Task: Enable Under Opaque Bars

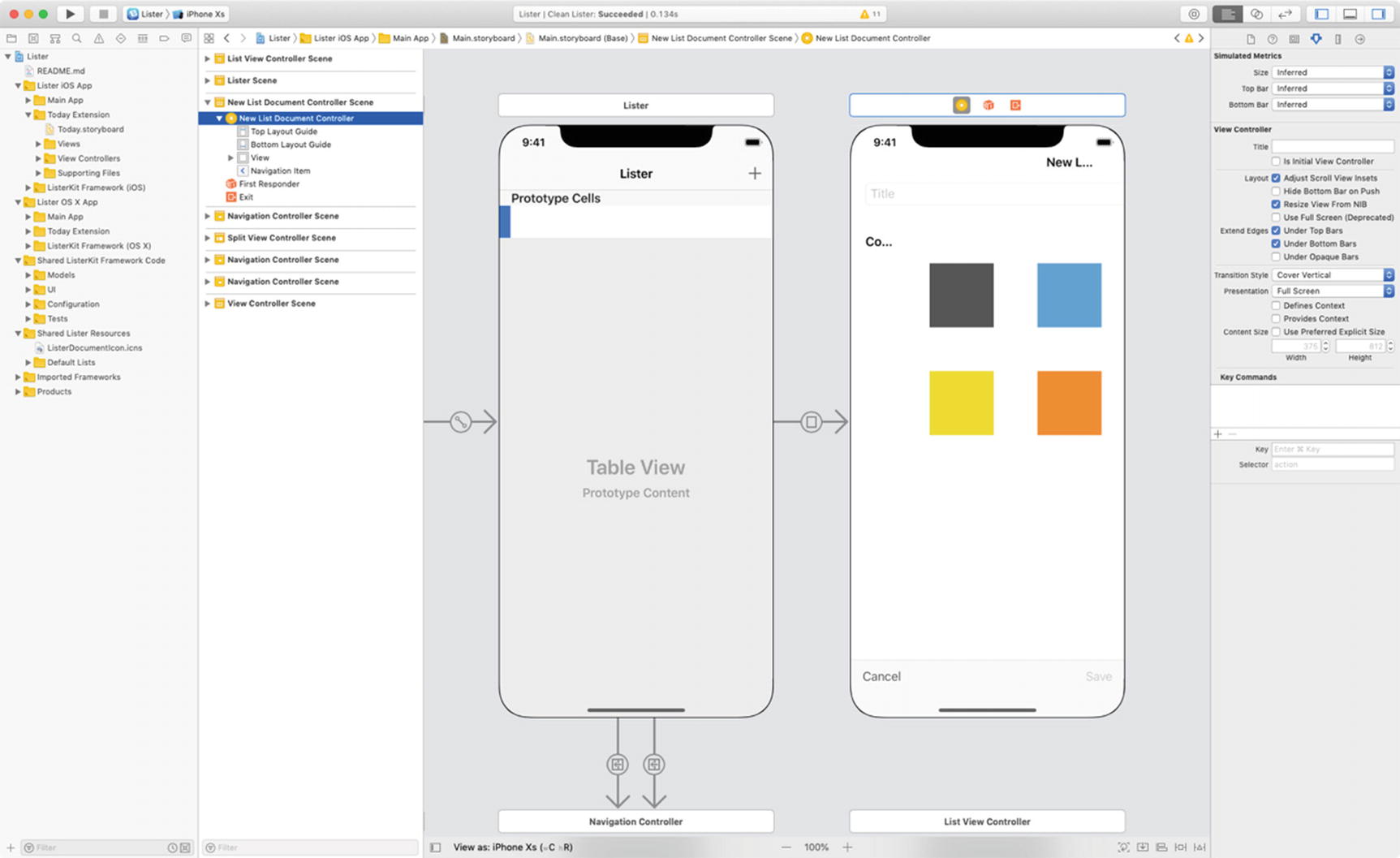Action: 1276,257
